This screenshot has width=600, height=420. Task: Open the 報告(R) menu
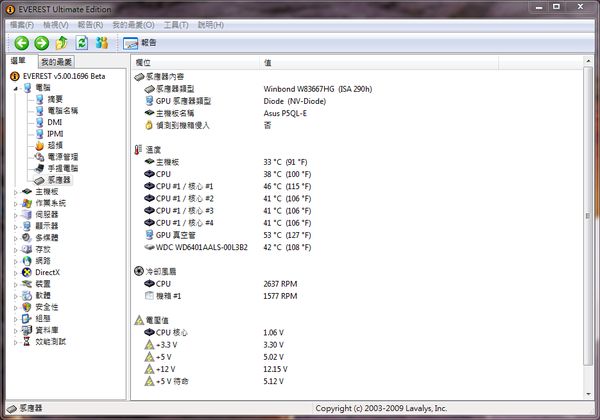click(x=90, y=25)
